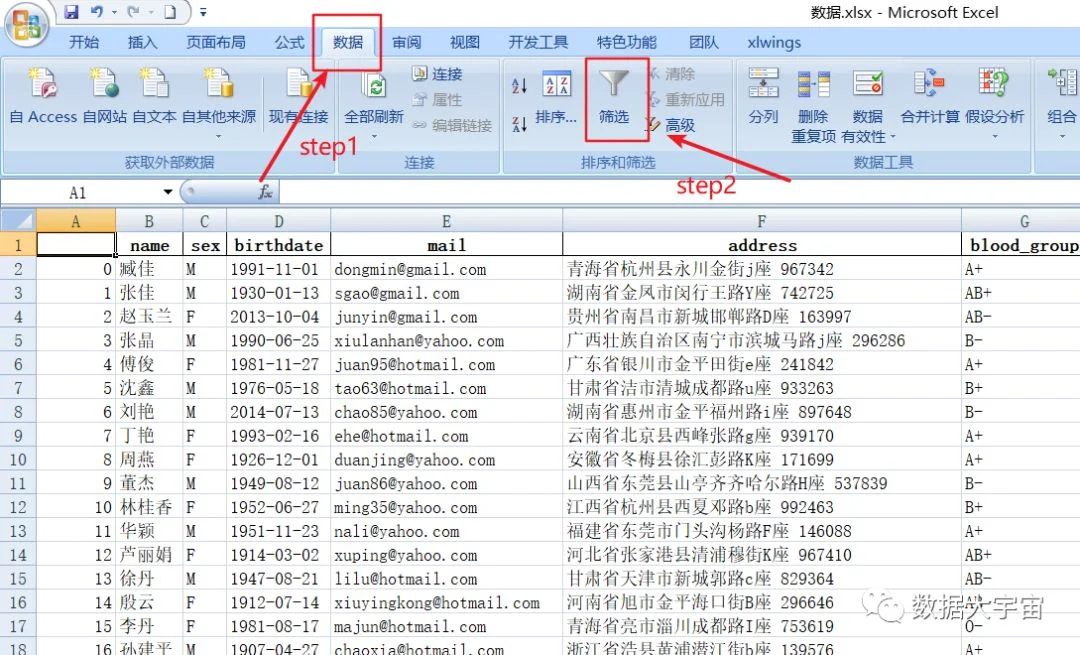Click 删除重复项 remove duplicates icon
The height and width of the screenshot is (655, 1080).
[x=813, y=83]
